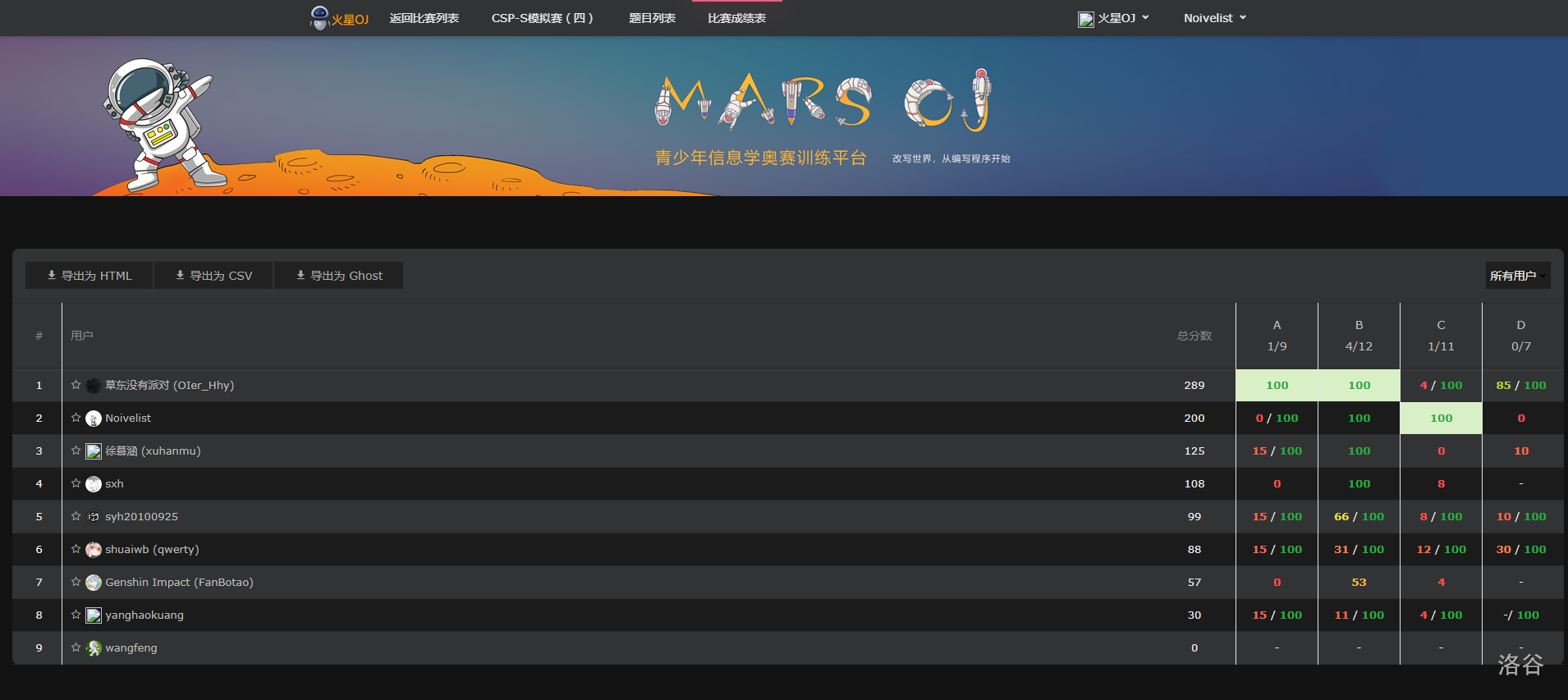Image resolution: width=1568 pixels, height=700 pixels.
Task: Switch to the 题目列表 tab
Action: 652,18
